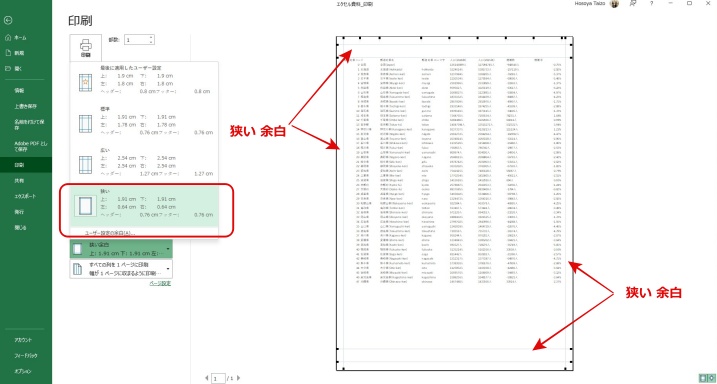This screenshot has width=717, height=384.
Task: Click the 部数 copies number field
Action: click(x=136, y=40)
